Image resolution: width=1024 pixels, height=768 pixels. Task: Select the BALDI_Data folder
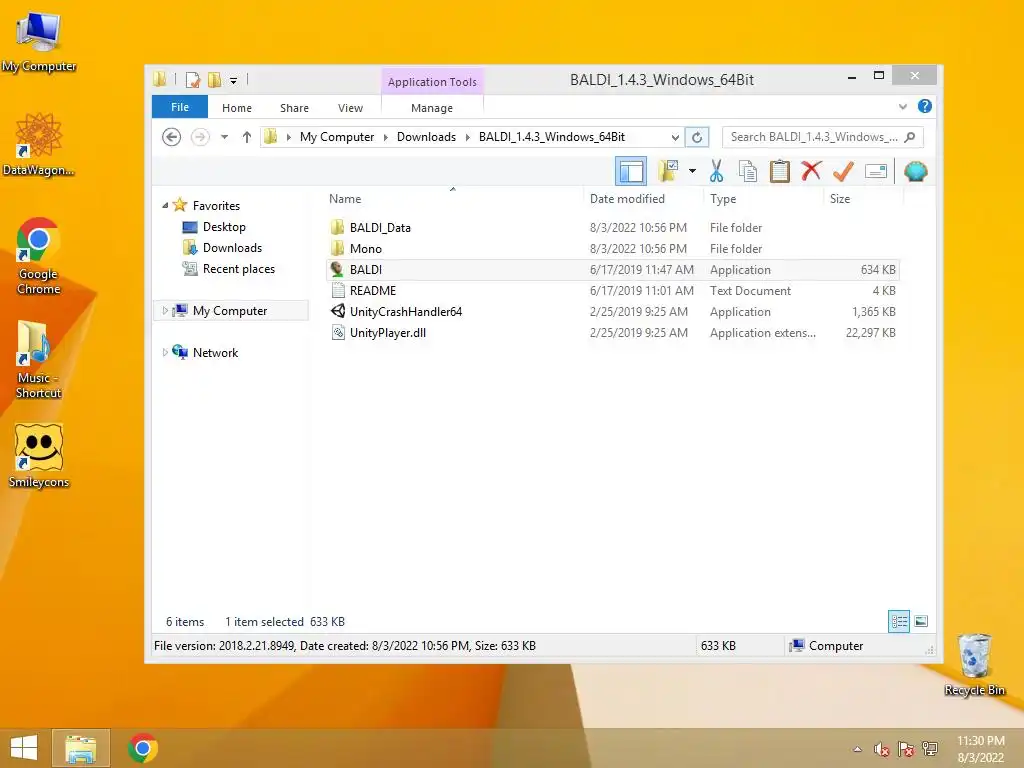click(613, 227)
